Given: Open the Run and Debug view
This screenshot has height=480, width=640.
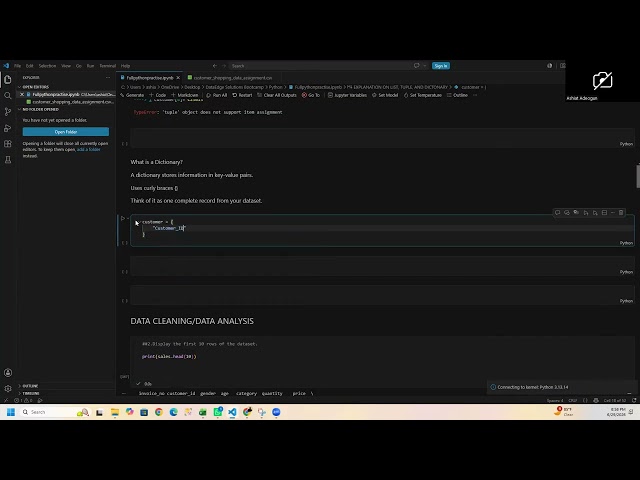Looking at the screenshot, I should [8, 128].
